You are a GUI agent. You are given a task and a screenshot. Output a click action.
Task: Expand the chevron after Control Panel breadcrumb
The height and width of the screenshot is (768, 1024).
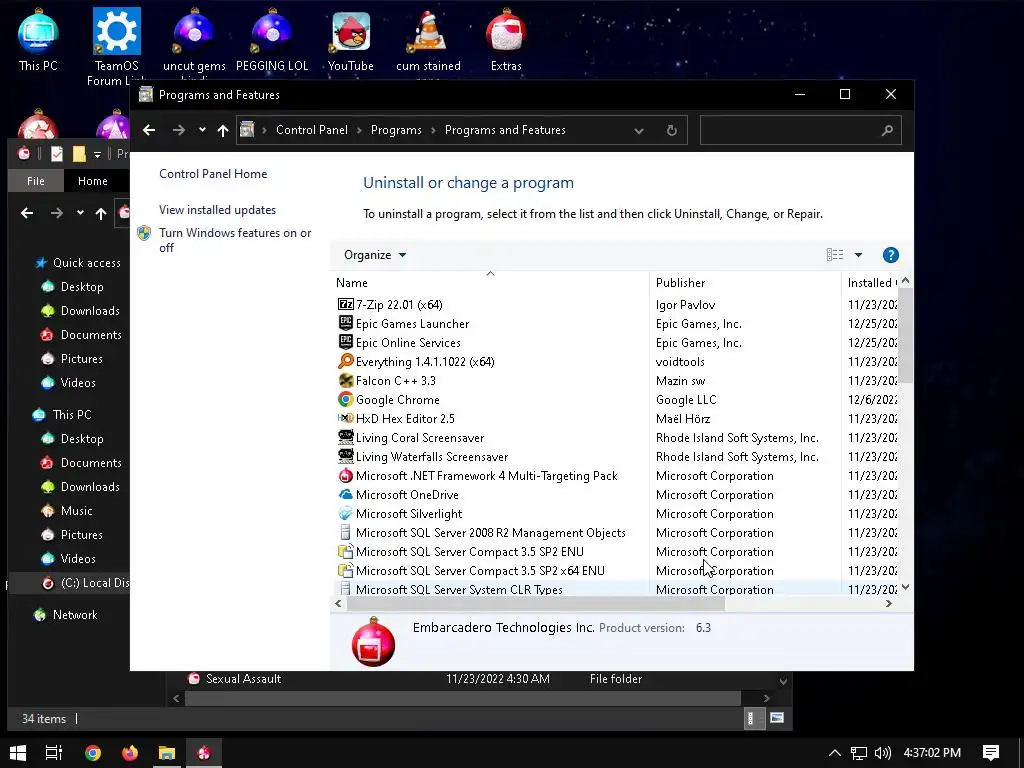pos(359,130)
